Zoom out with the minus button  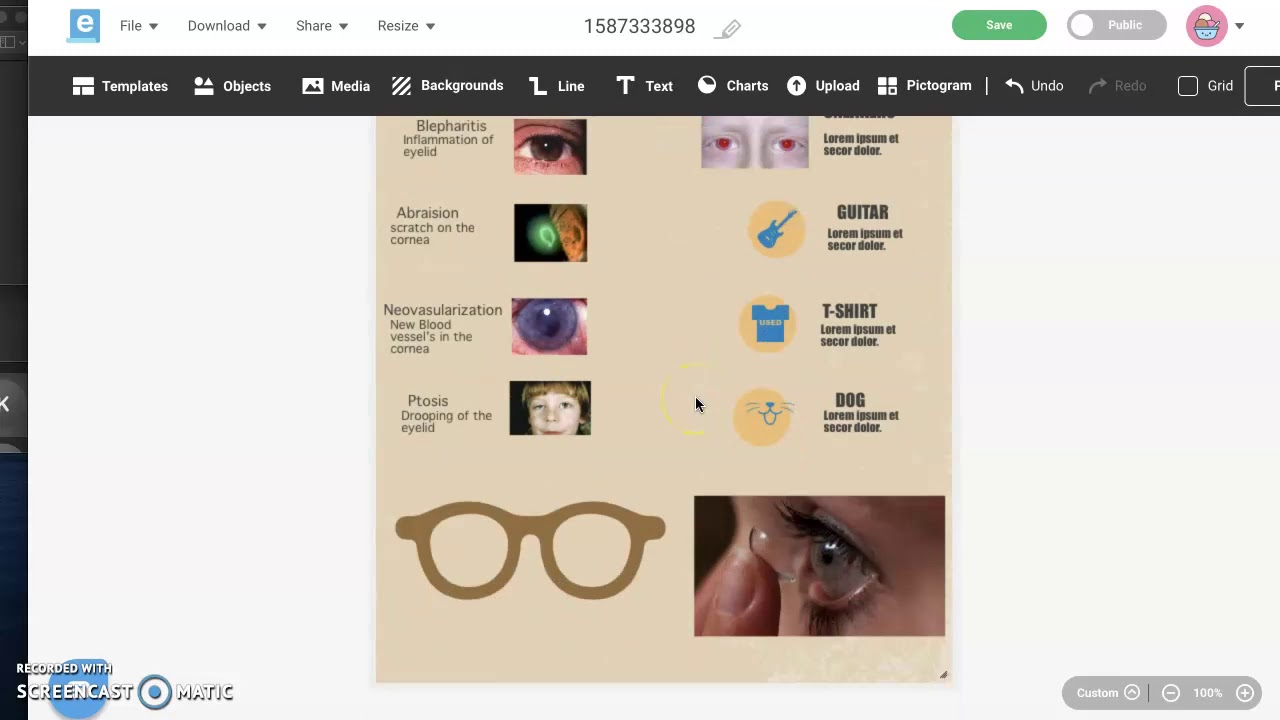[x=1171, y=693]
